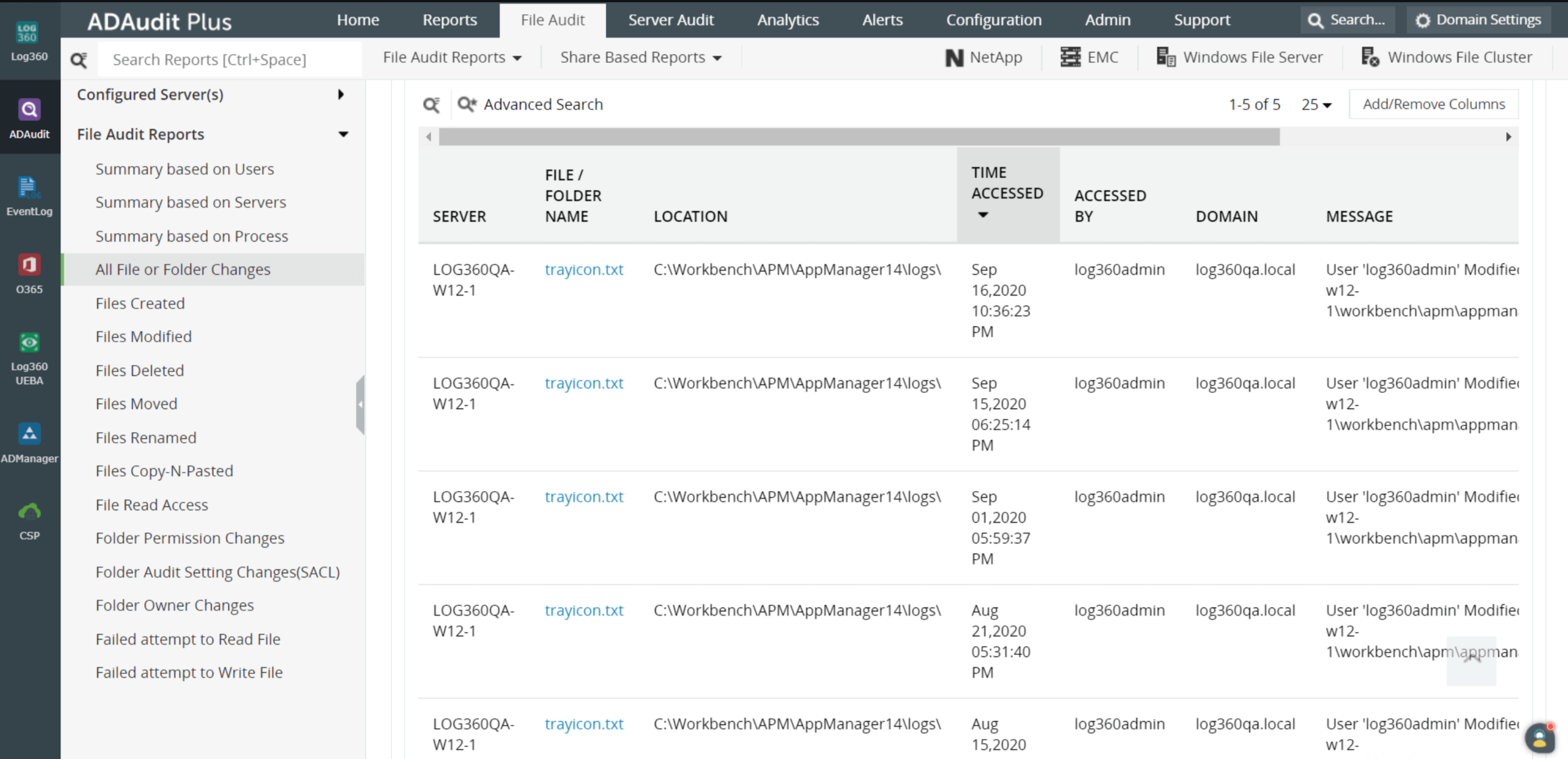The height and width of the screenshot is (759, 1568).
Task: Select the NetApp server type
Action: (983, 57)
